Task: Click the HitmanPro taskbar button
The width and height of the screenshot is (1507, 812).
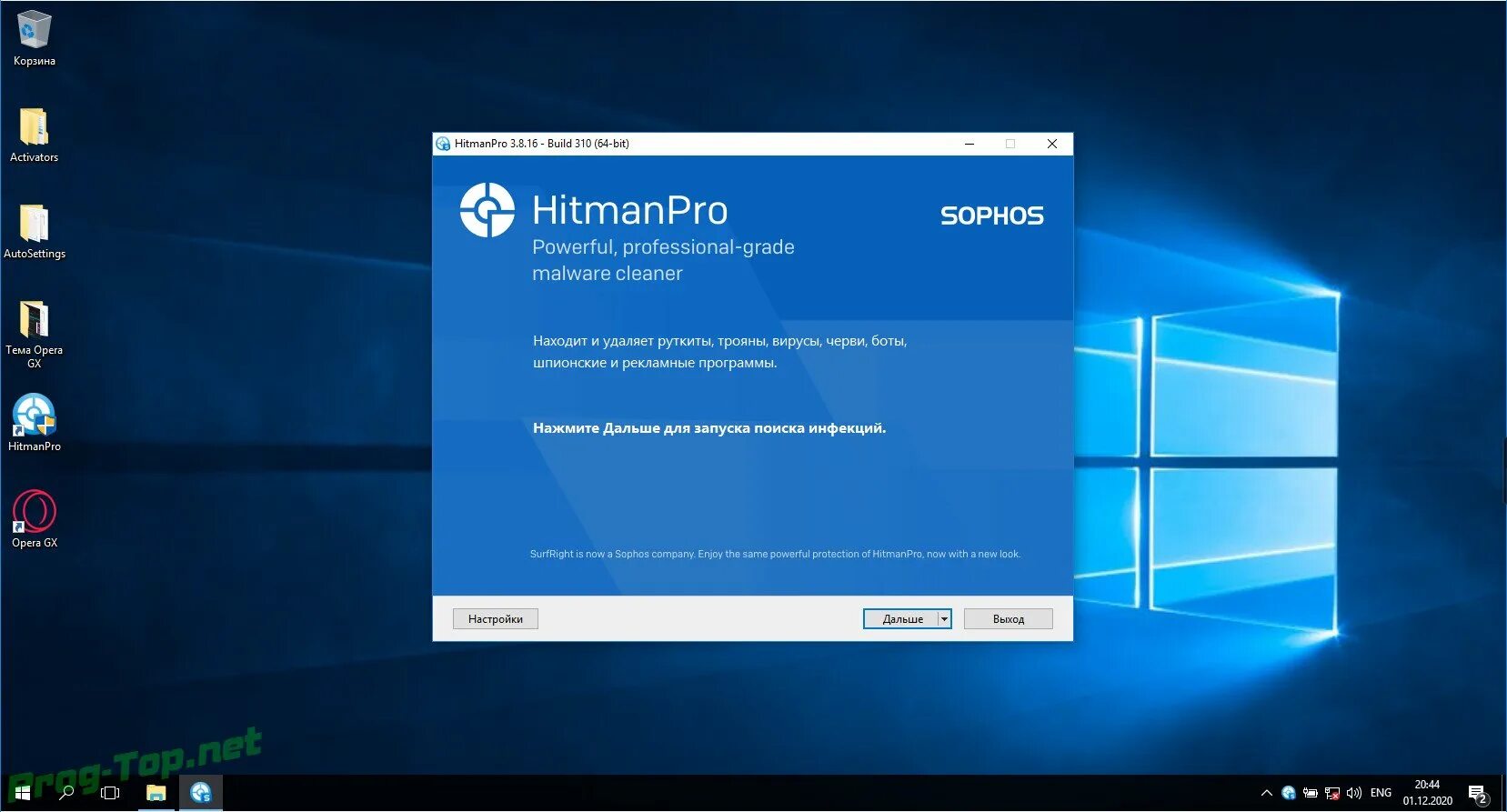Action: pyautogui.click(x=201, y=793)
